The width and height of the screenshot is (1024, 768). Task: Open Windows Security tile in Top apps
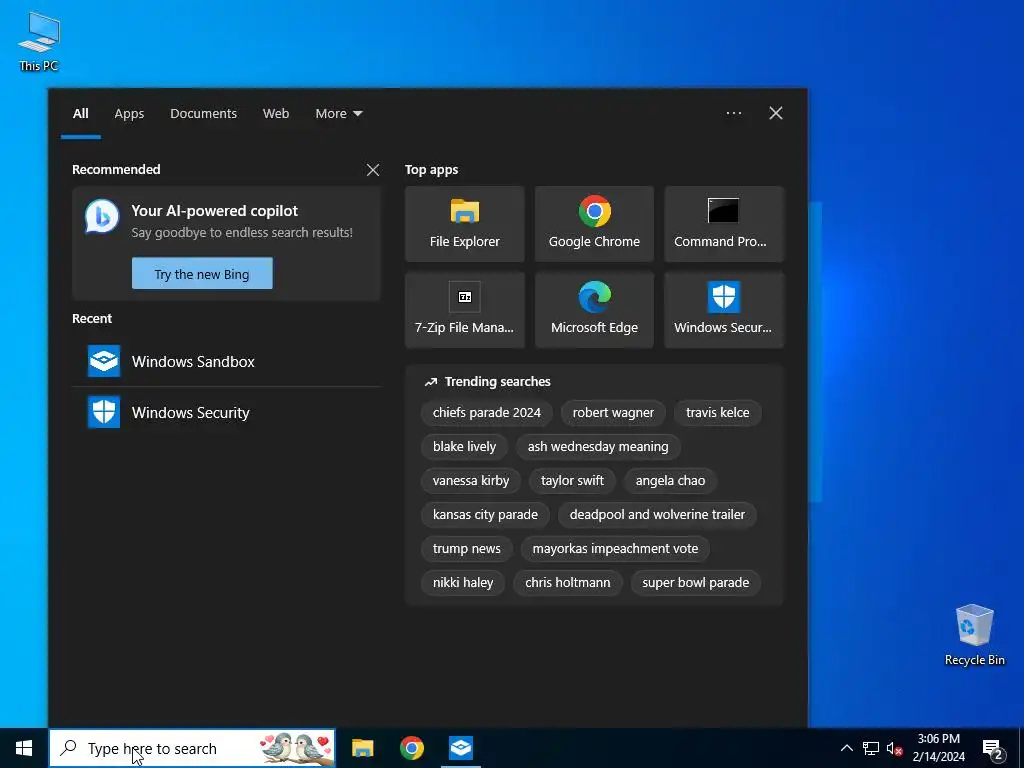[724, 310]
